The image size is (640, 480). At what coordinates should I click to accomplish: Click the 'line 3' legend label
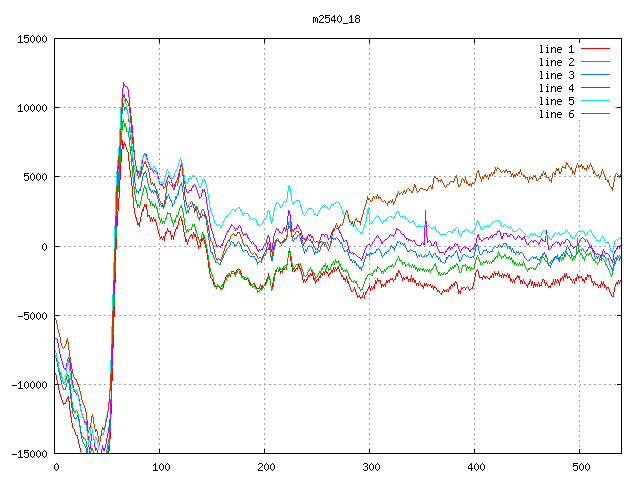point(556,75)
